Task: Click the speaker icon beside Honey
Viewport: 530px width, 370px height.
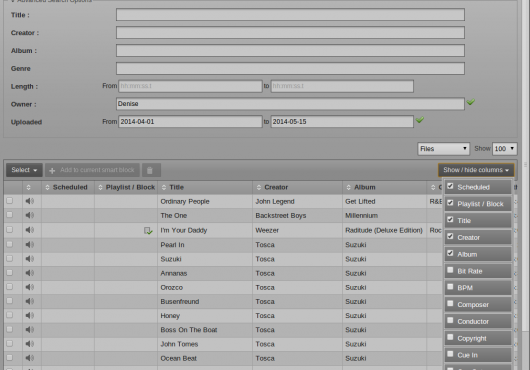Action: point(30,315)
